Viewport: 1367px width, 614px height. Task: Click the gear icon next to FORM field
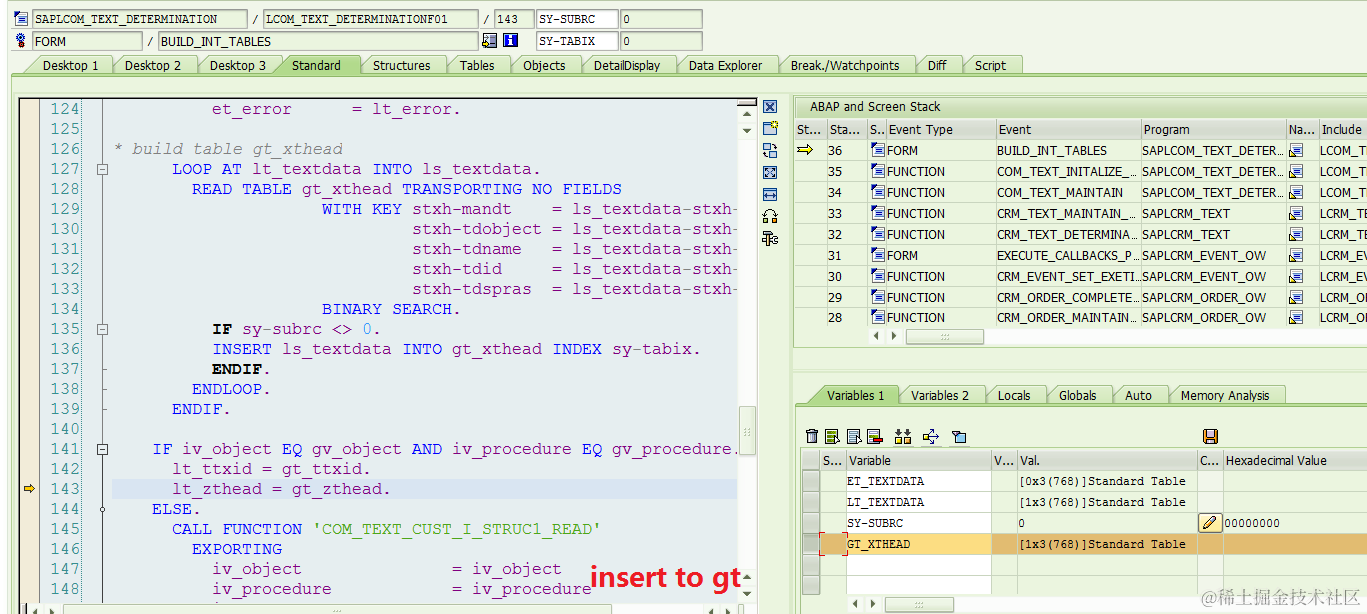tap(21, 41)
